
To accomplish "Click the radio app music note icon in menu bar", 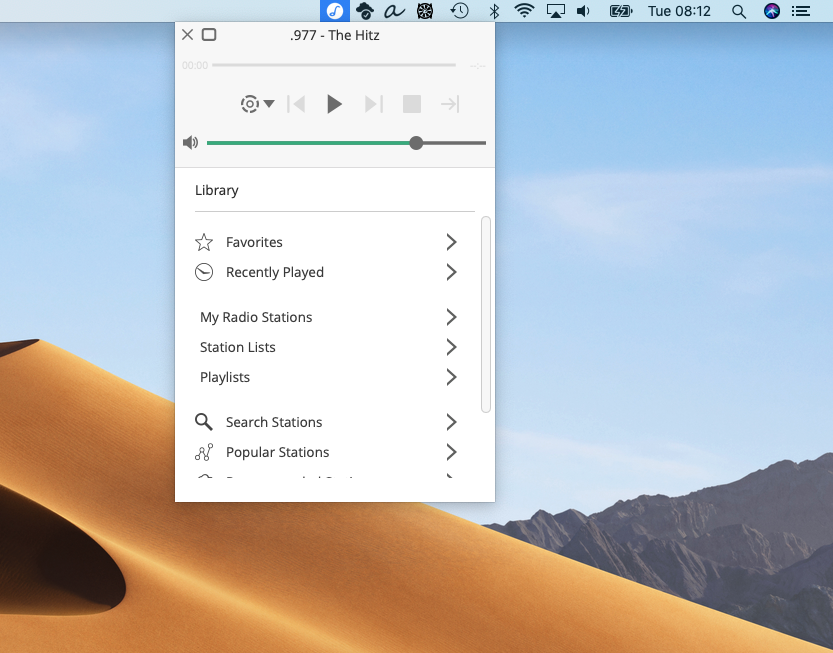I will (334, 11).
